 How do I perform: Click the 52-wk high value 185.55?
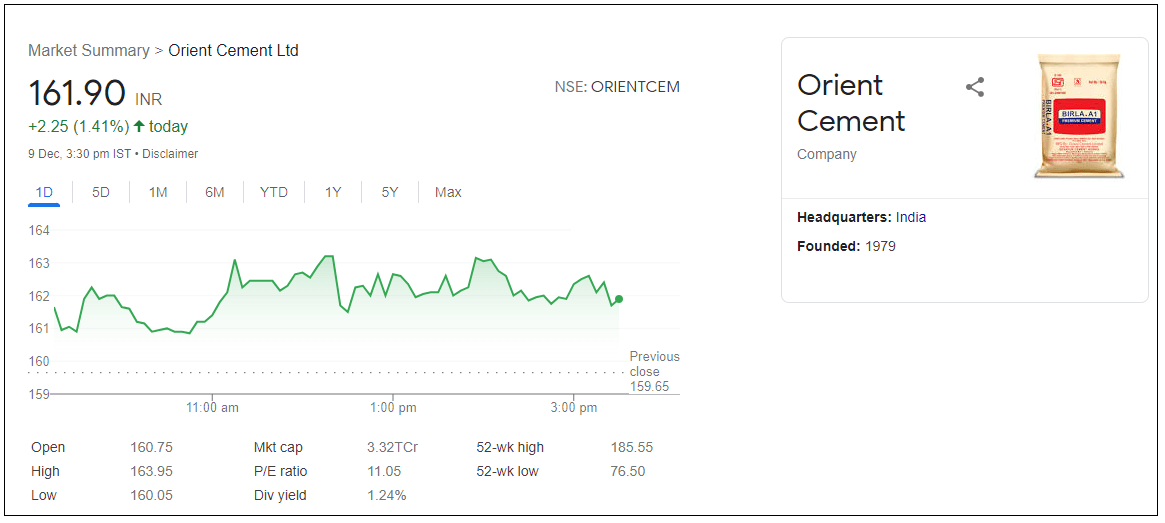632,447
